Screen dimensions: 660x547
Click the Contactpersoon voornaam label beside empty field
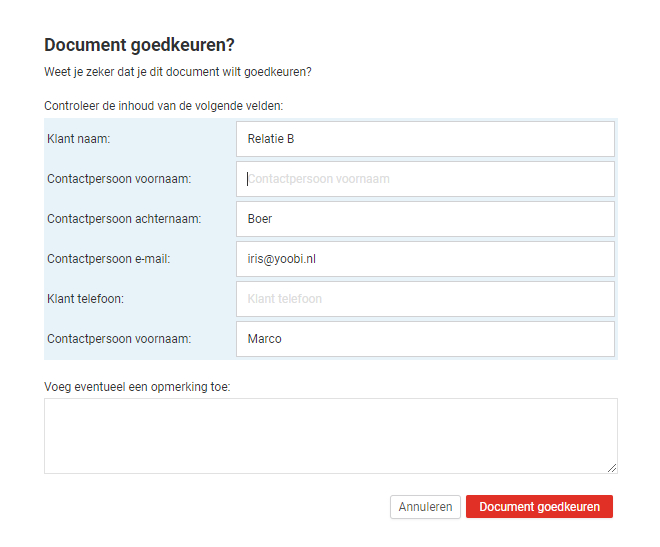pyautogui.click(x=119, y=179)
